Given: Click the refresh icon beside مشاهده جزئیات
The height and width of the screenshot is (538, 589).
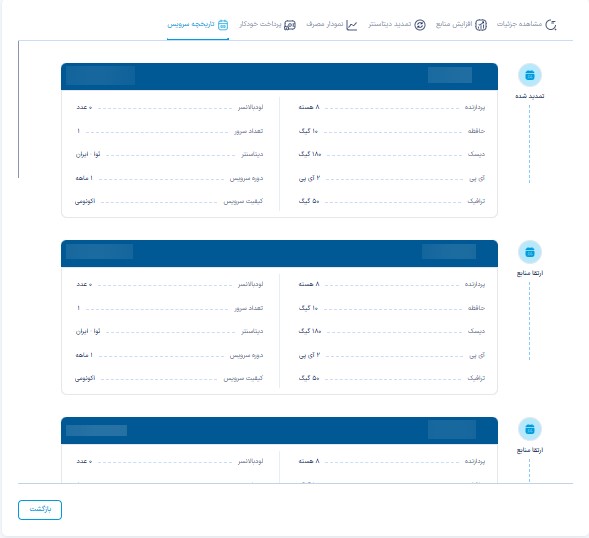Looking at the screenshot, I should tap(551, 25).
